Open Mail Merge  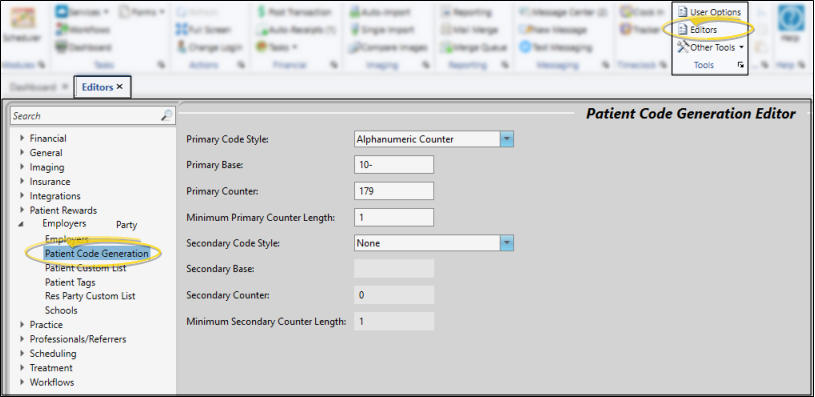pyautogui.click(x=469, y=30)
